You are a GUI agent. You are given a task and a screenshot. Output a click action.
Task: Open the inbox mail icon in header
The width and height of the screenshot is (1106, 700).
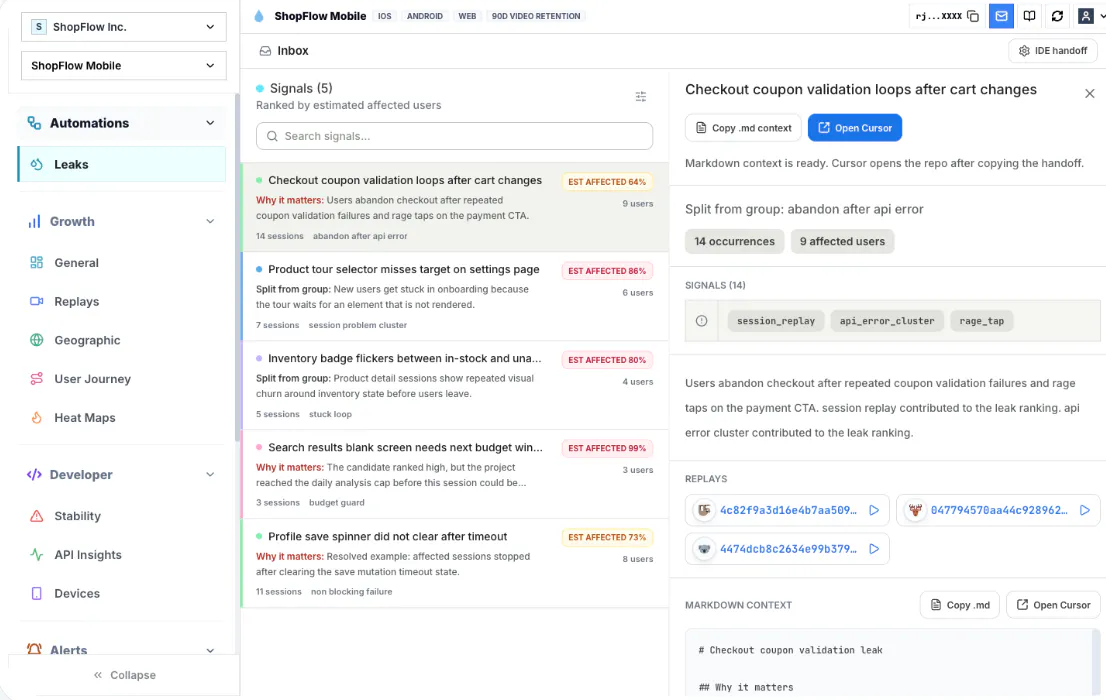point(1001,16)
